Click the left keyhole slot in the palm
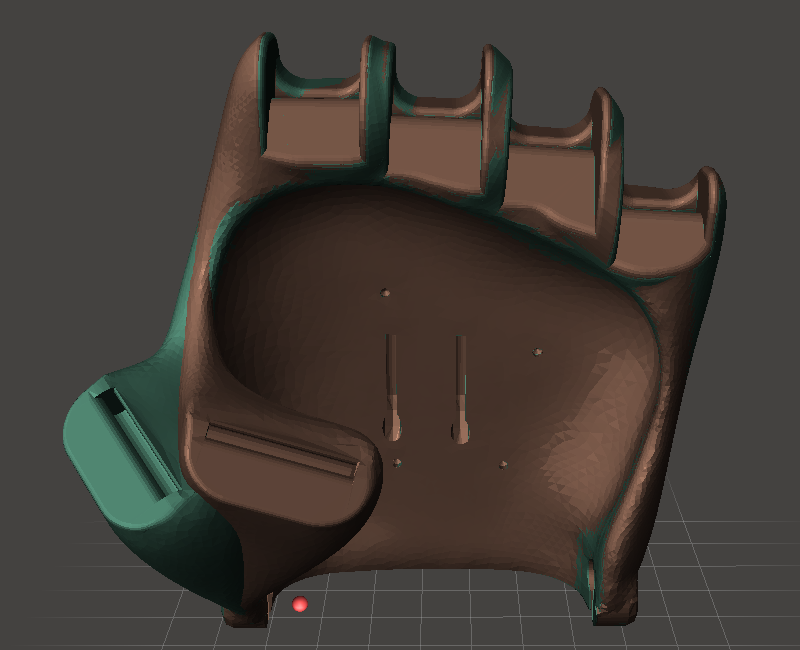Viewport: 800px width, 650px height. 392,388
